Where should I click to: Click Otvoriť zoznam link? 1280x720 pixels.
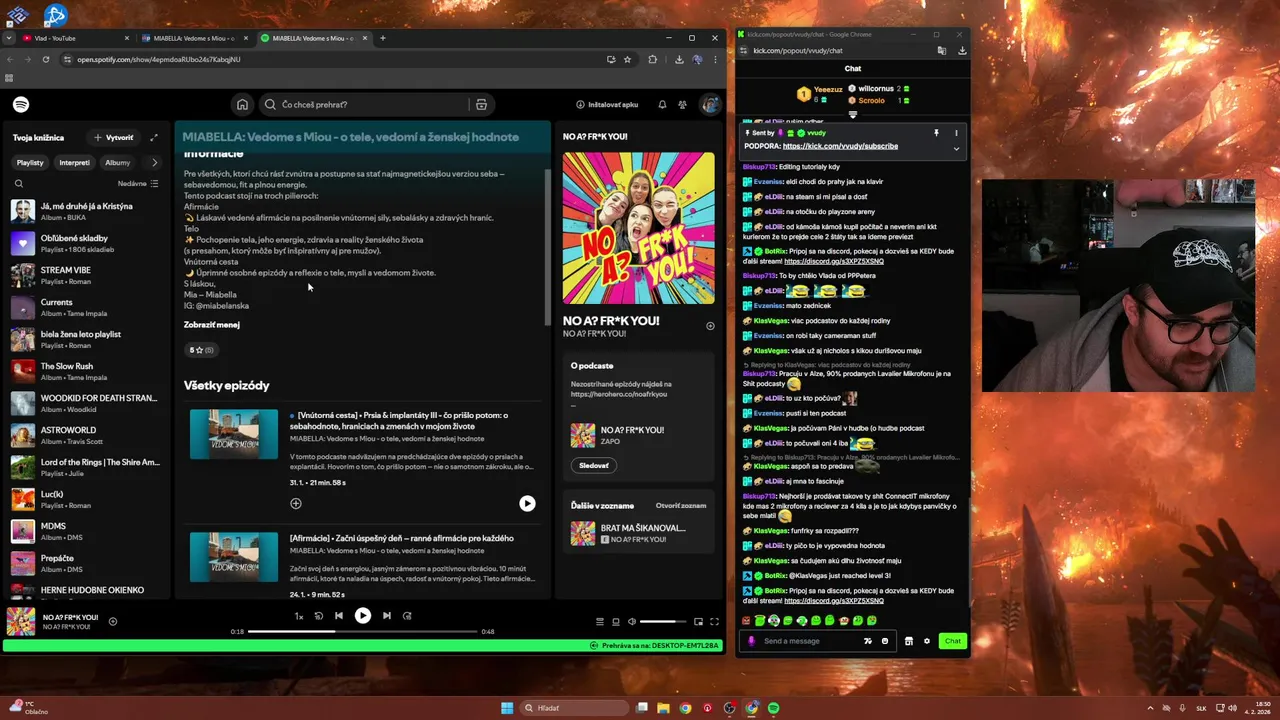pos(681,506)
